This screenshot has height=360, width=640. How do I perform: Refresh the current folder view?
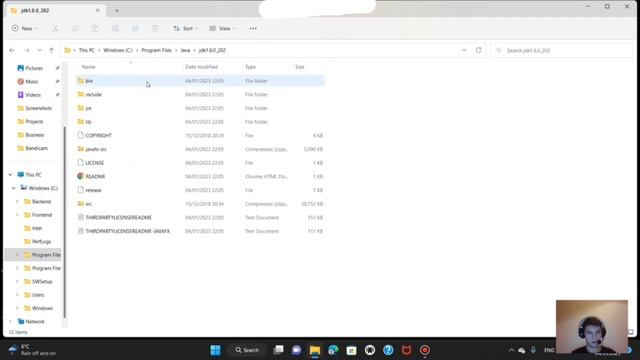(x=478, y=50)
